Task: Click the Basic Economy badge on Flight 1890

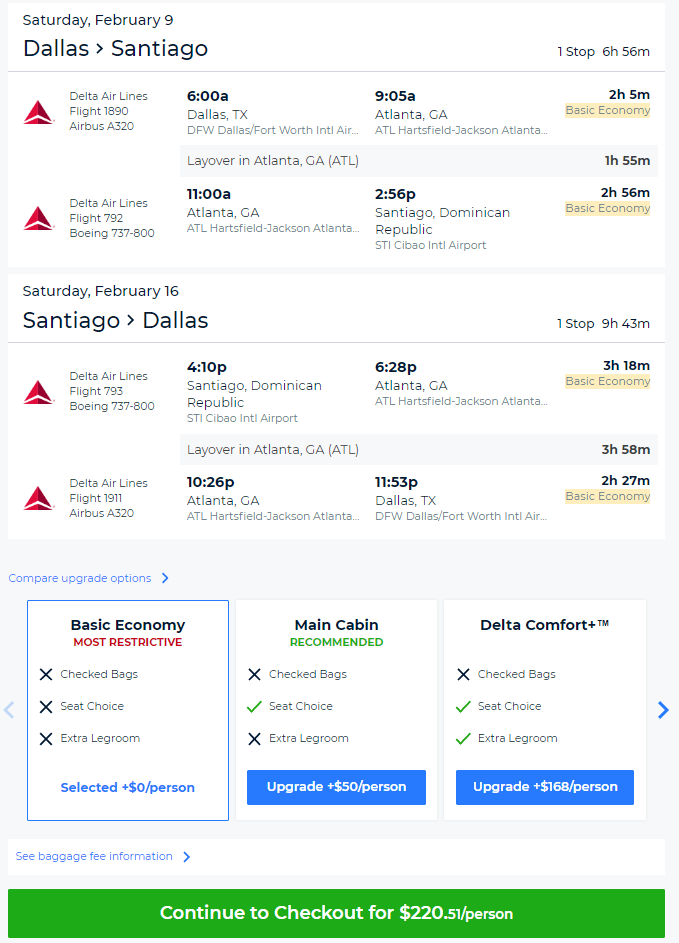Action: tap(607, 110)
